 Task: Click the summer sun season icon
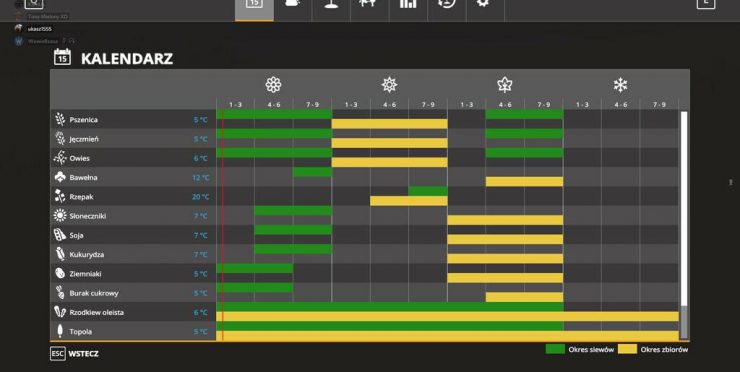pos(389,85)
